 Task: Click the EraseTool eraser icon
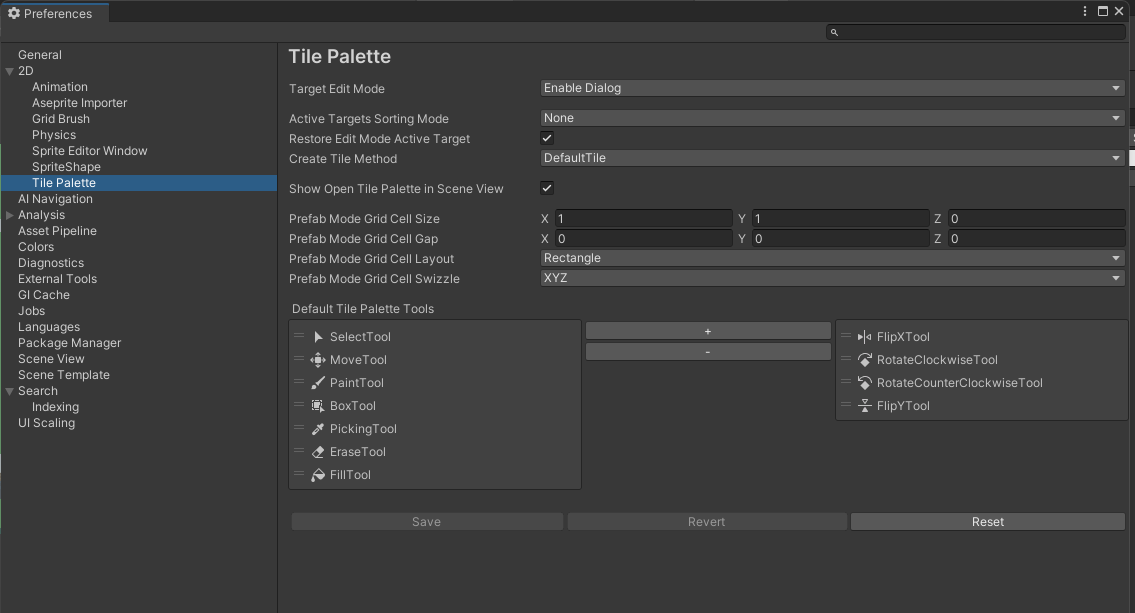(x=318, y=452)
